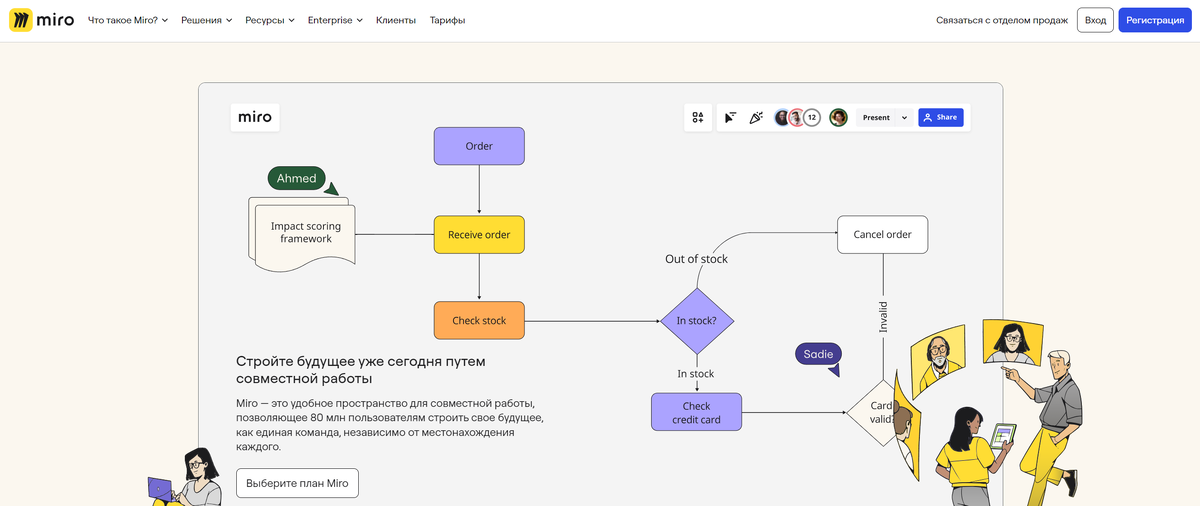The width and height of the screenshot is (1200, 506).
Task: Click the blue Share button
Action: tap(941, 117)
